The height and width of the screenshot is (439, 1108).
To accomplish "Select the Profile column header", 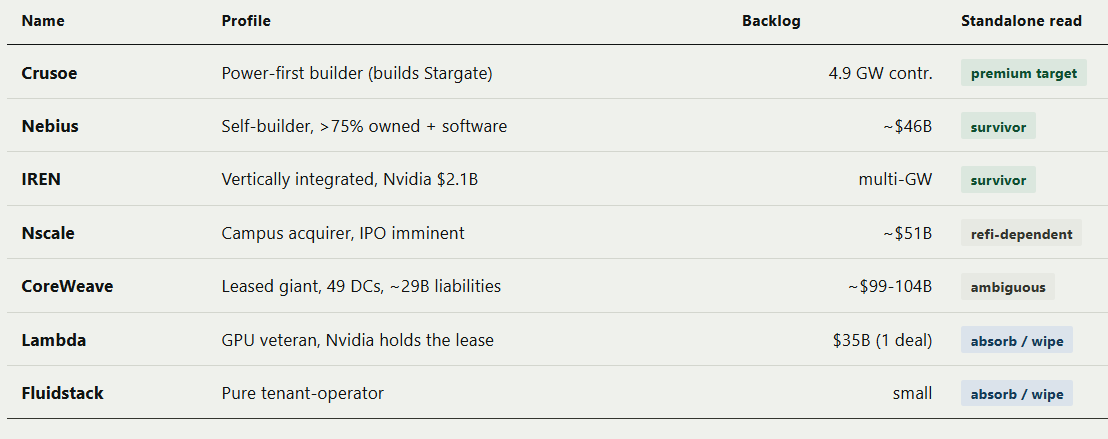I will pyautogui.click(x=246, y=21).
